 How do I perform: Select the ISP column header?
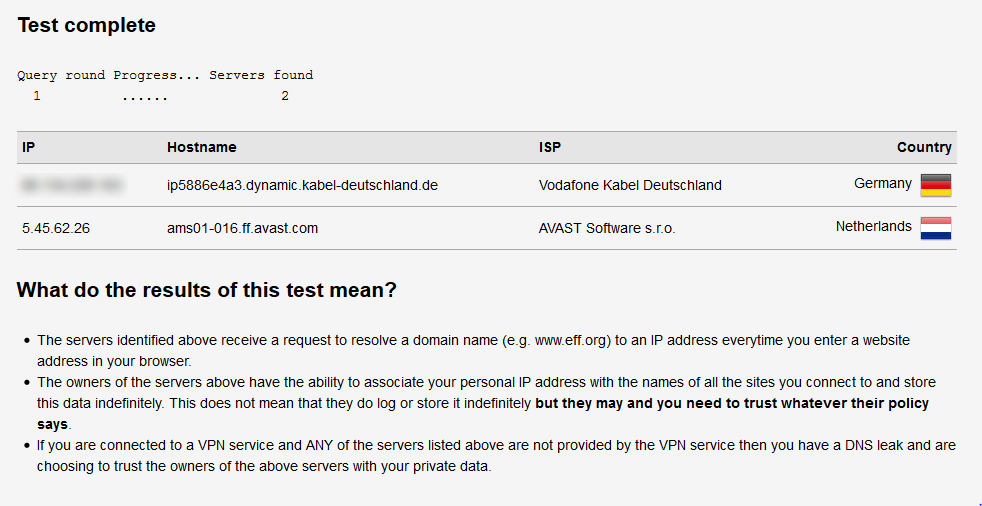pos(550,147)
